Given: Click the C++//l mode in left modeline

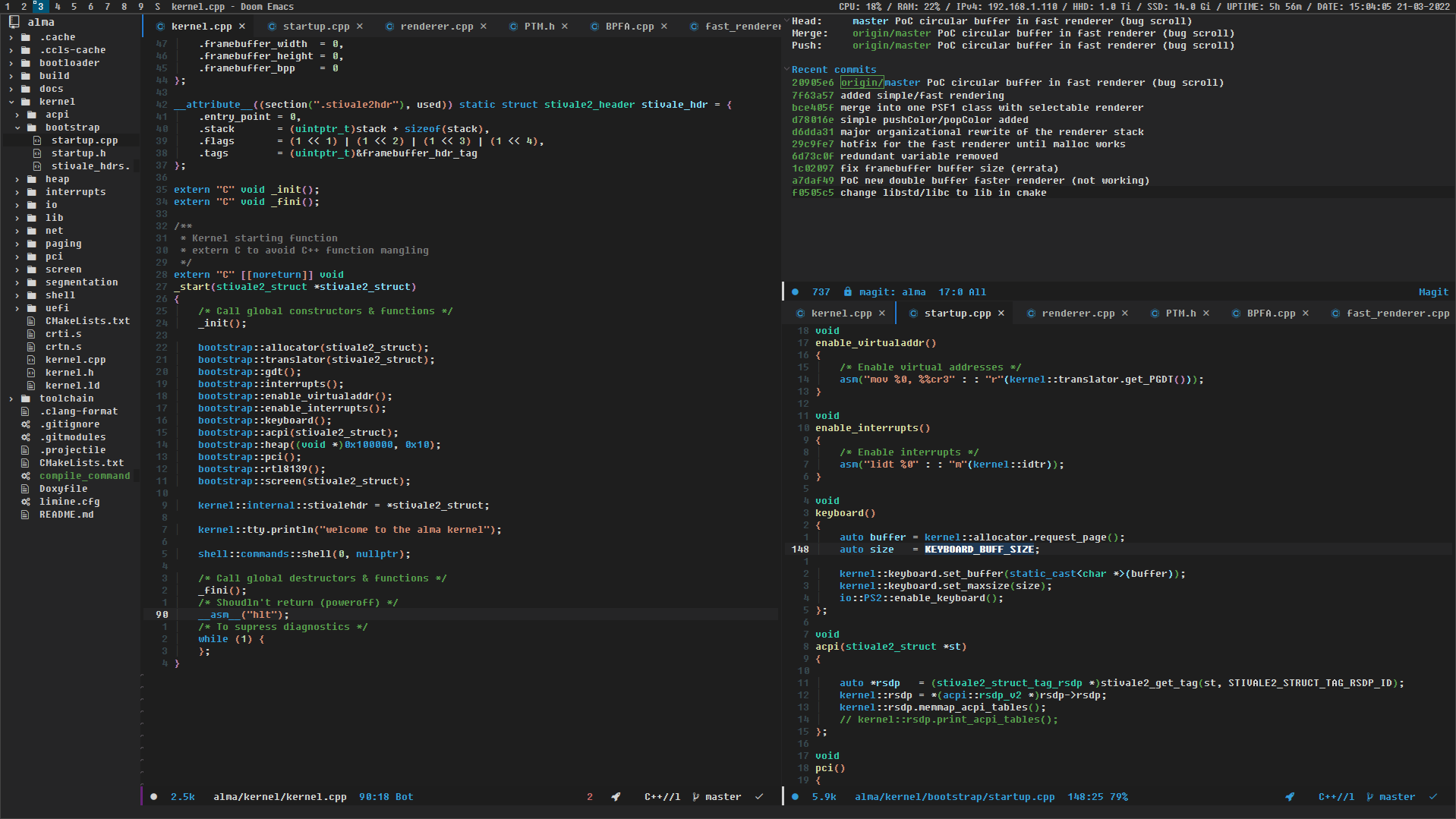Looking at the screenshot, I should (662, 797).
